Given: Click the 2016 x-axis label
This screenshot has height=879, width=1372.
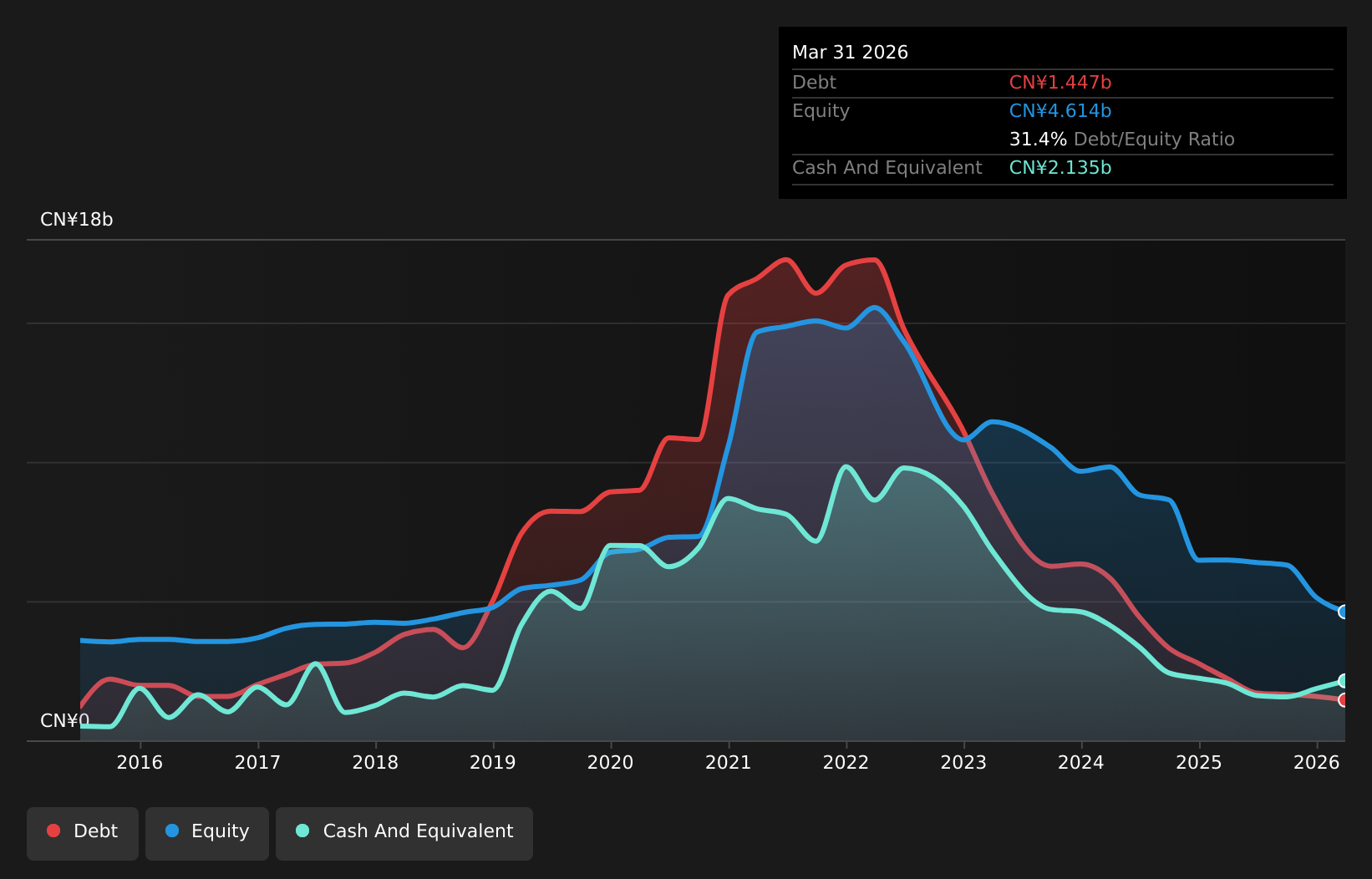Looking at the screenshot, I should 140,762.
